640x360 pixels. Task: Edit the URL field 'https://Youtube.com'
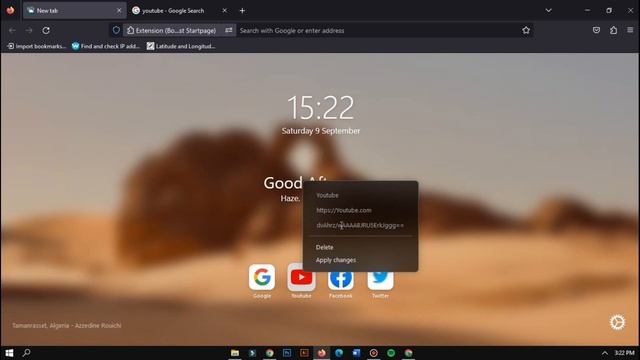click(360, 210)
